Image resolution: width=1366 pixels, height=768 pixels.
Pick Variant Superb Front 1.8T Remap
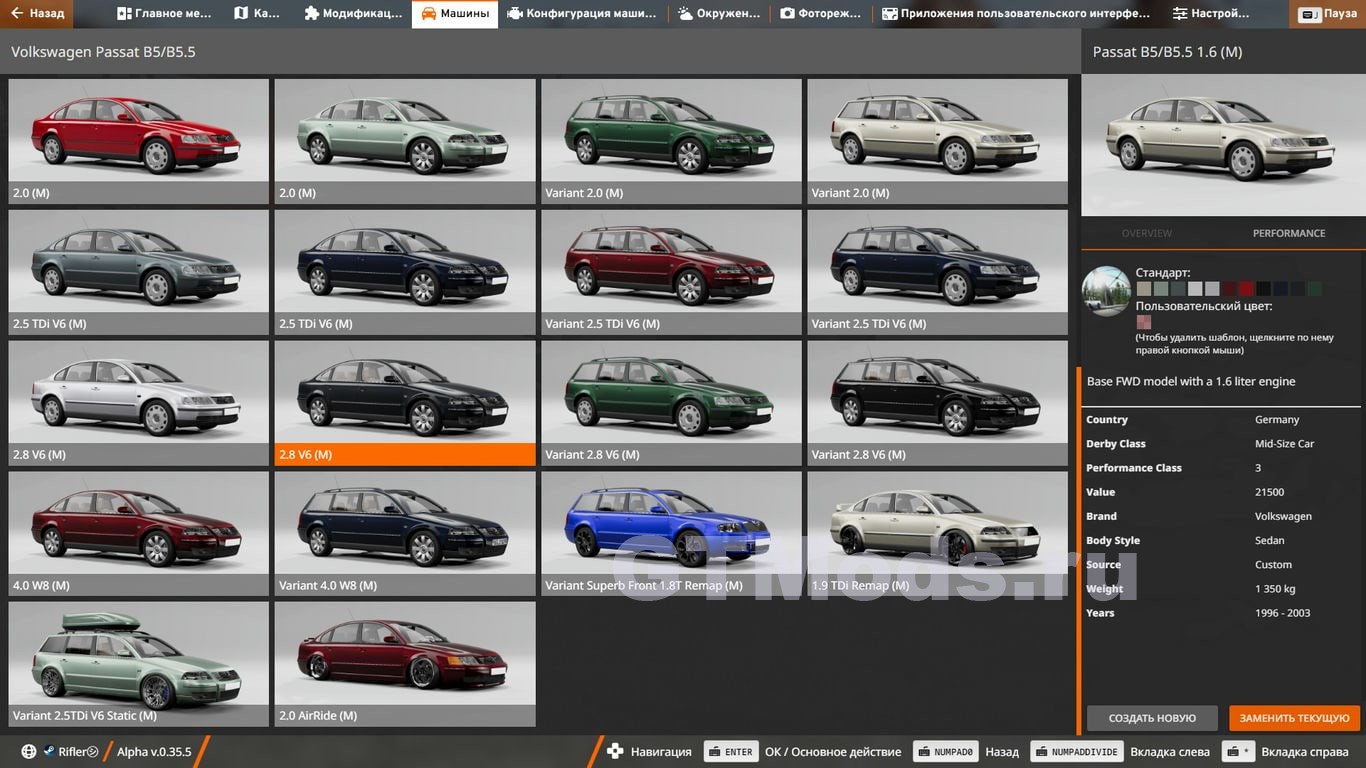point(671,534)
